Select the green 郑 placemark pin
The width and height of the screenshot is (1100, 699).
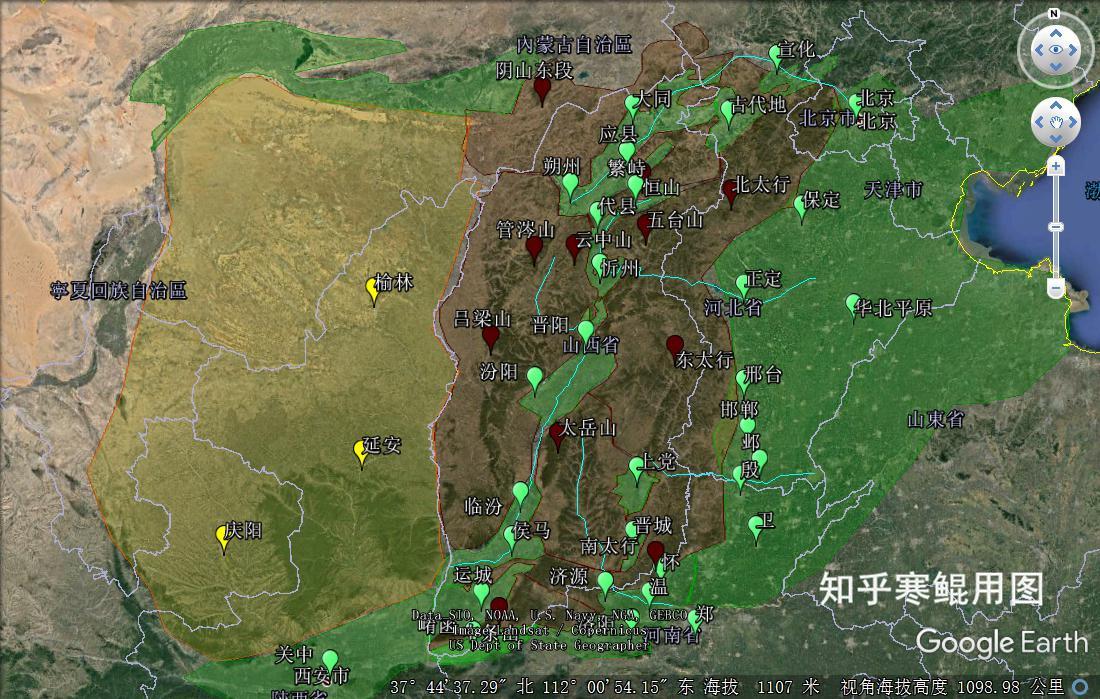pos(694,620)
